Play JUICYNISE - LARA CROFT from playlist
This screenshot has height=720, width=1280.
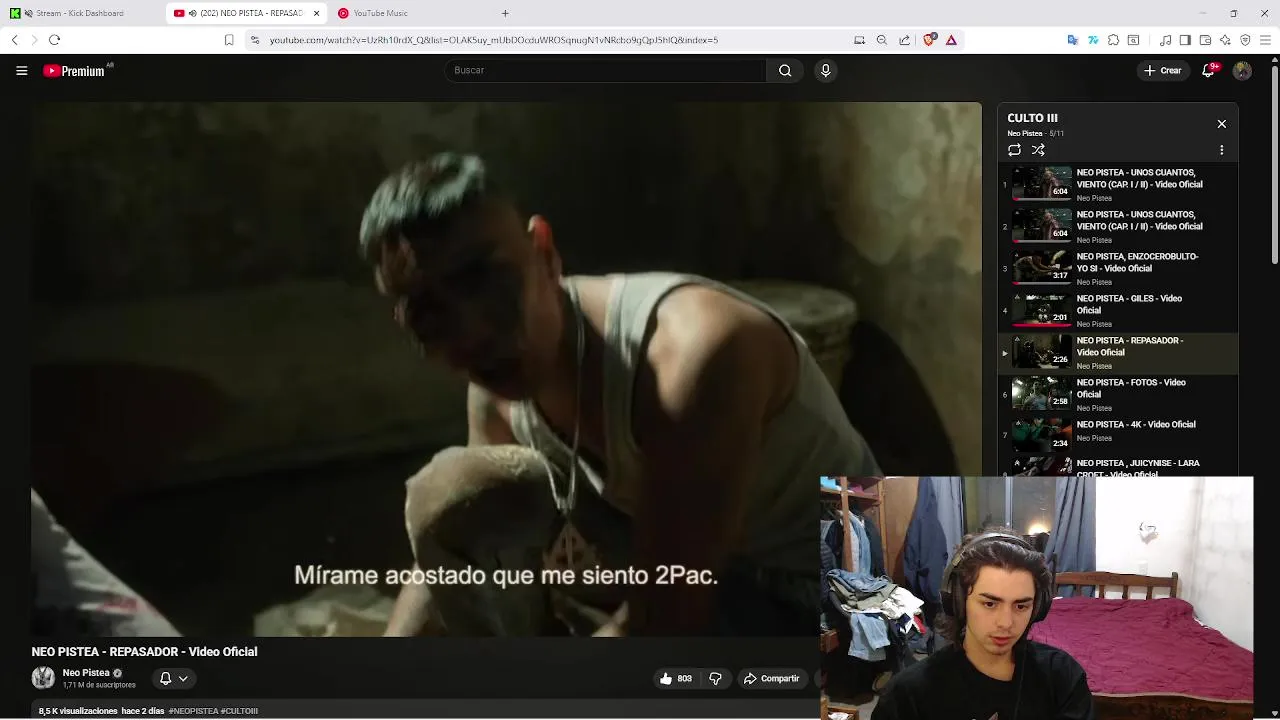(1118, 466)
